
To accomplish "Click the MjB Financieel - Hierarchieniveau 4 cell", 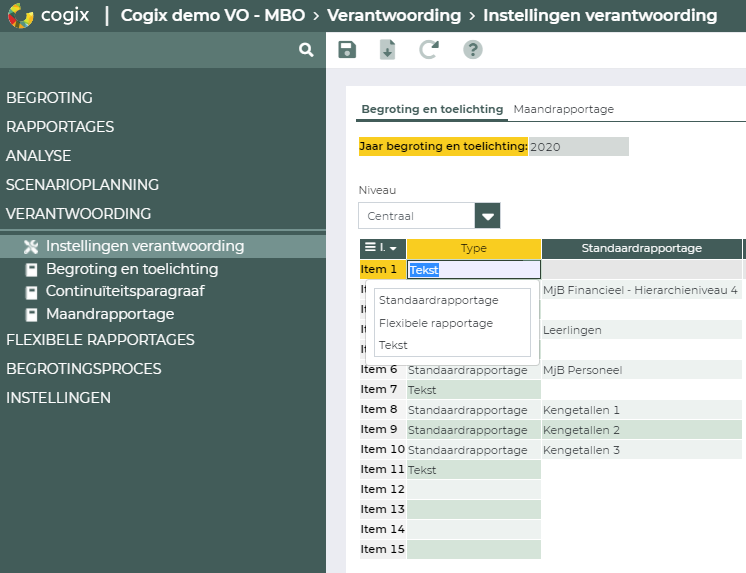I will coord(641,290).
